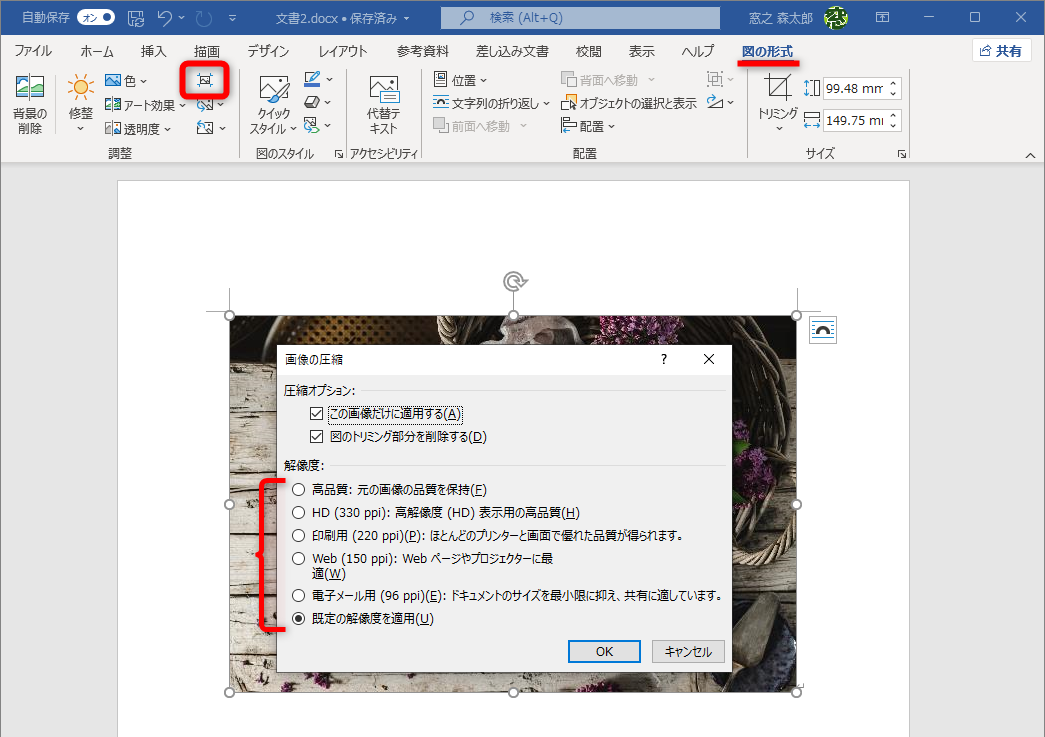Increase picture height with up stepper
This screenshot has height=737, width=1045.
tap(893, 83)
